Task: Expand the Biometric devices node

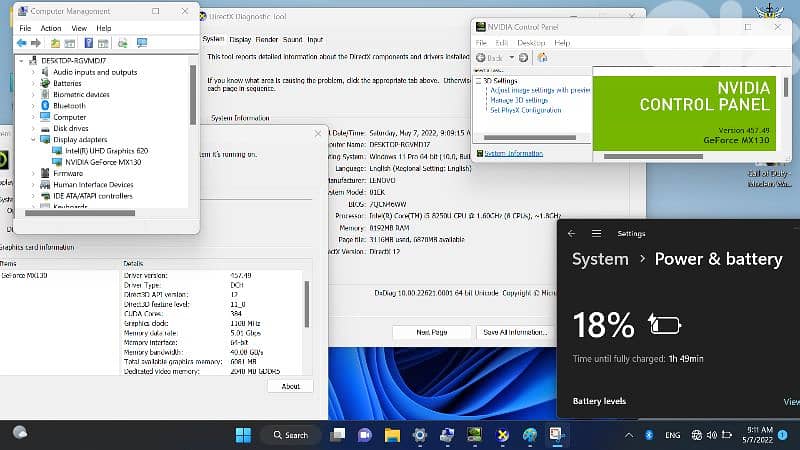Action: 34,95
